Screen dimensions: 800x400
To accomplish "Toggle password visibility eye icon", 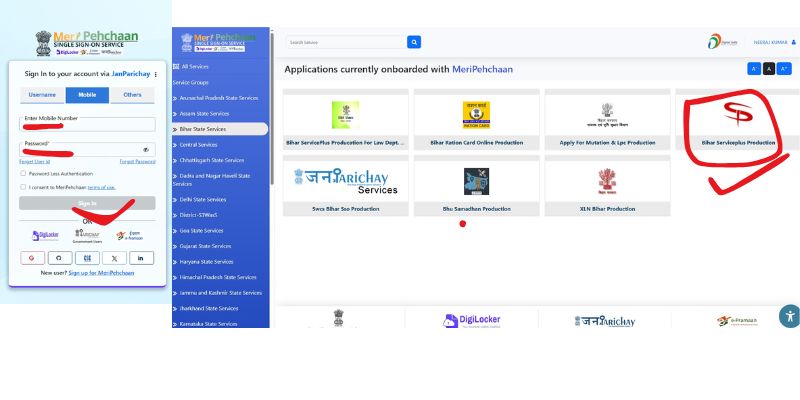I will (x=146, y=150).
